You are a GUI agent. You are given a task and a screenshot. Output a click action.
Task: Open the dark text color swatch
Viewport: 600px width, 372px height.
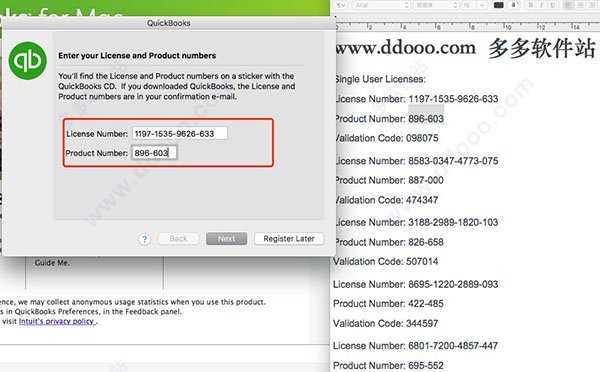pos(498,5)
